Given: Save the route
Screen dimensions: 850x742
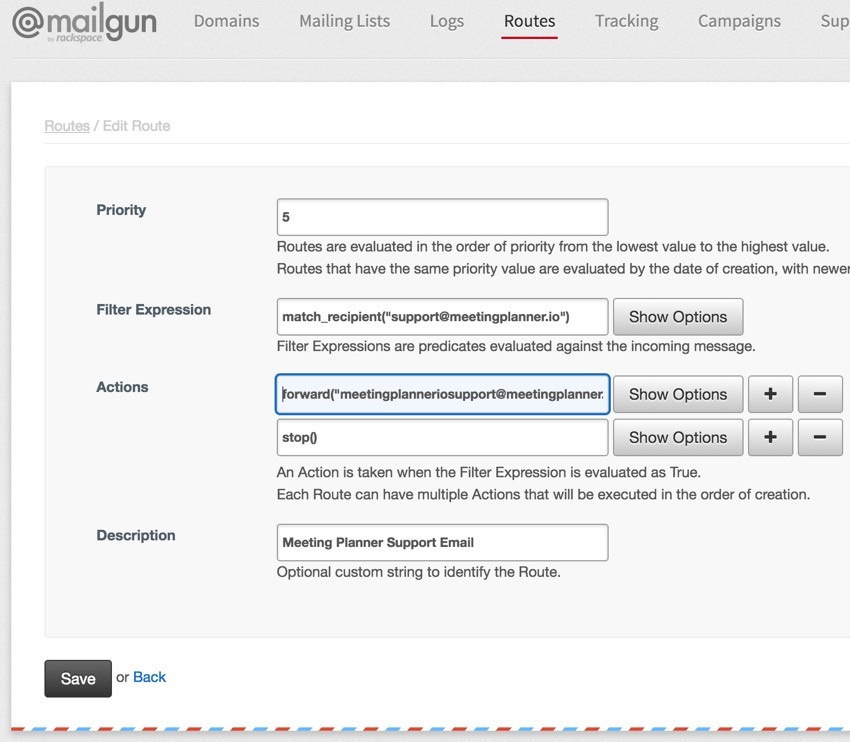Looking at the screenshot, I should [78, 679].
